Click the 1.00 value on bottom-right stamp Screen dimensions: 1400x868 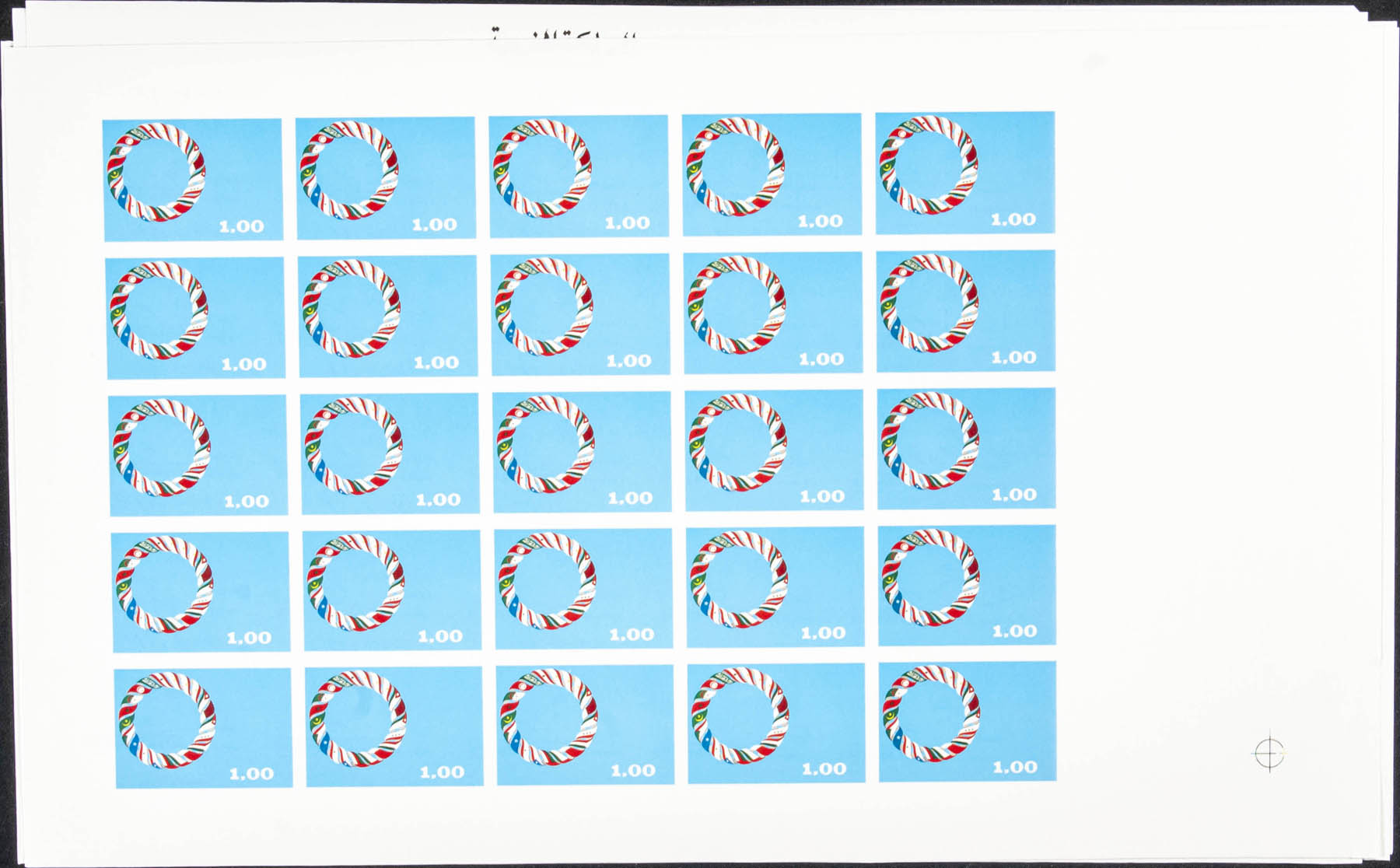(1014, 768)
